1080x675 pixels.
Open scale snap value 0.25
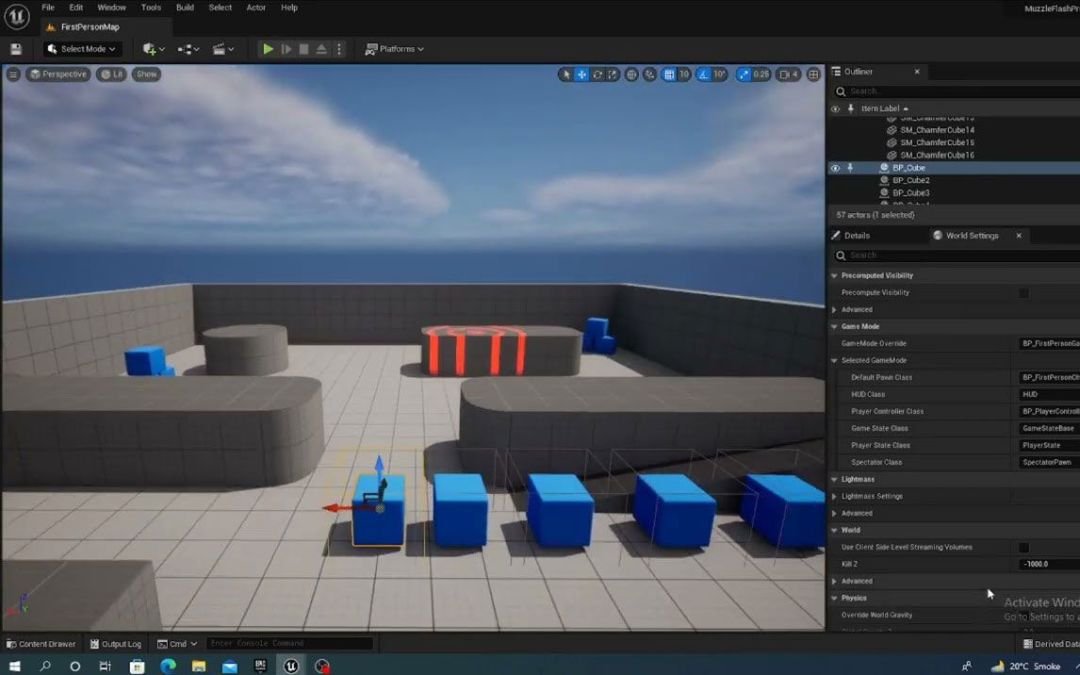click(761, 74)
